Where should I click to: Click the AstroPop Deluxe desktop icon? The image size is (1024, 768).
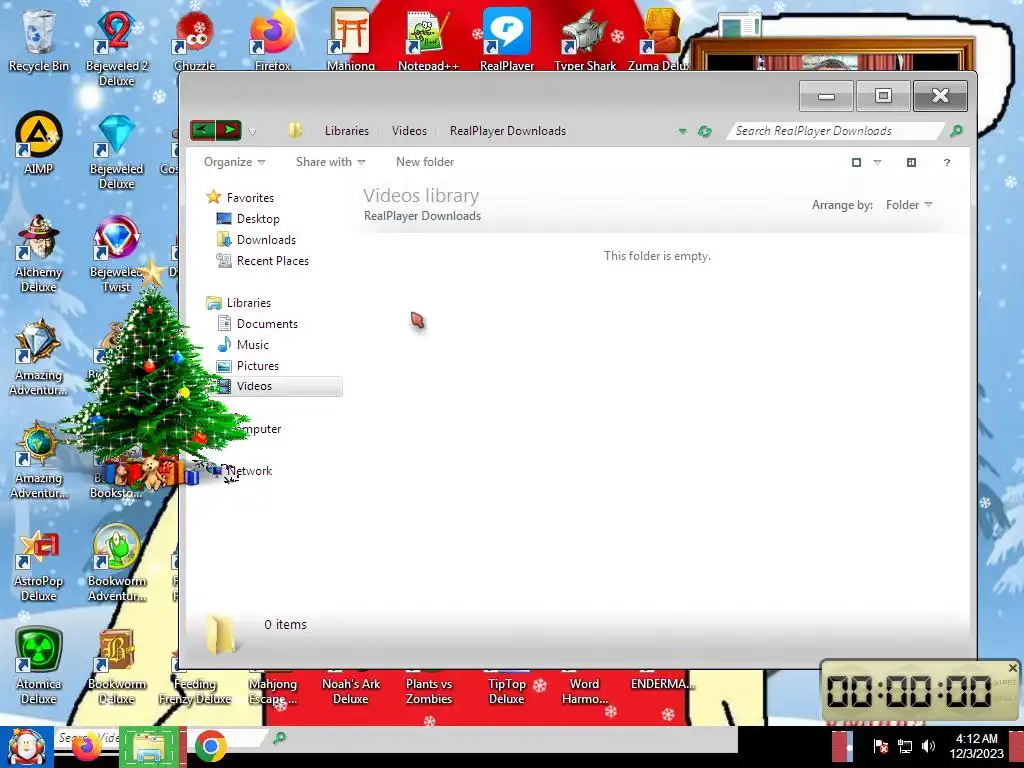click(39, 565)
